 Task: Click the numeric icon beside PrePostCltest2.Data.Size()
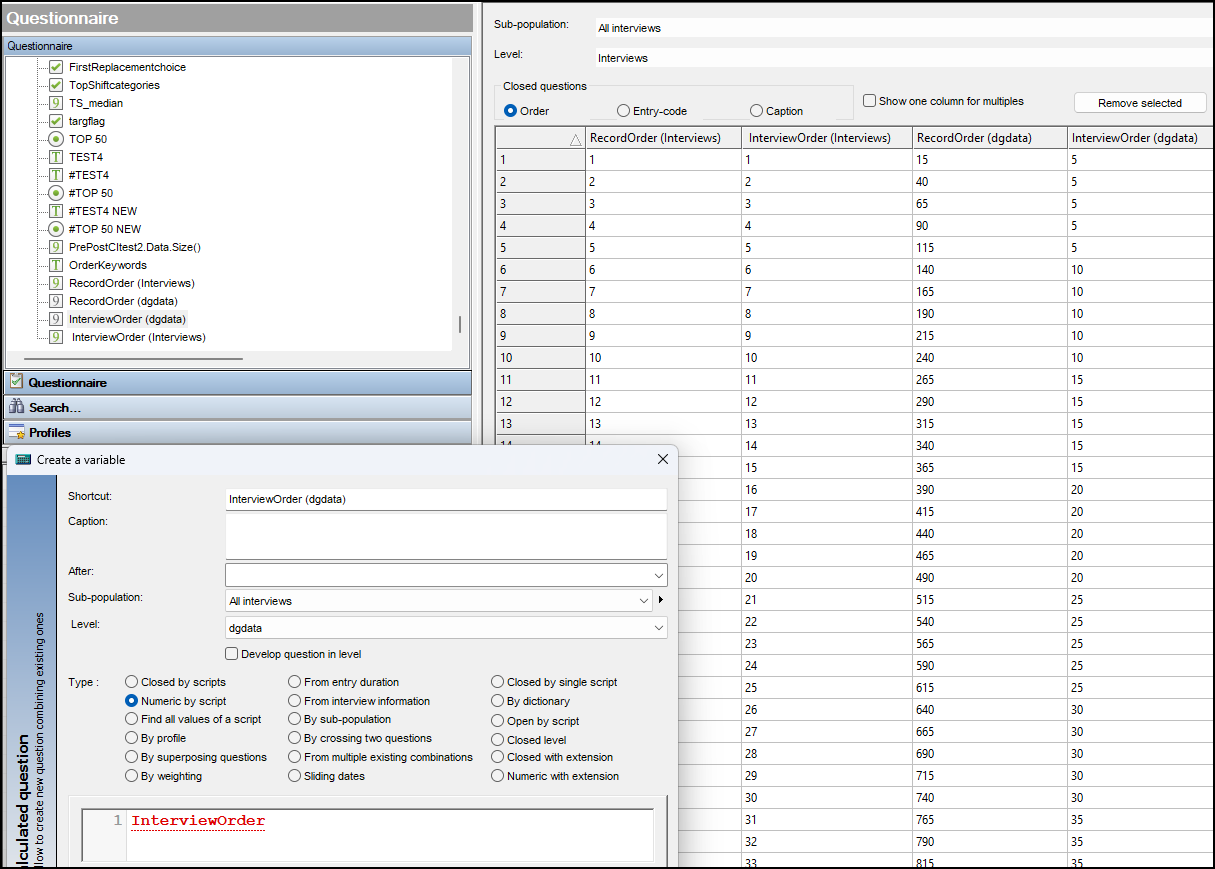point(56,247)
